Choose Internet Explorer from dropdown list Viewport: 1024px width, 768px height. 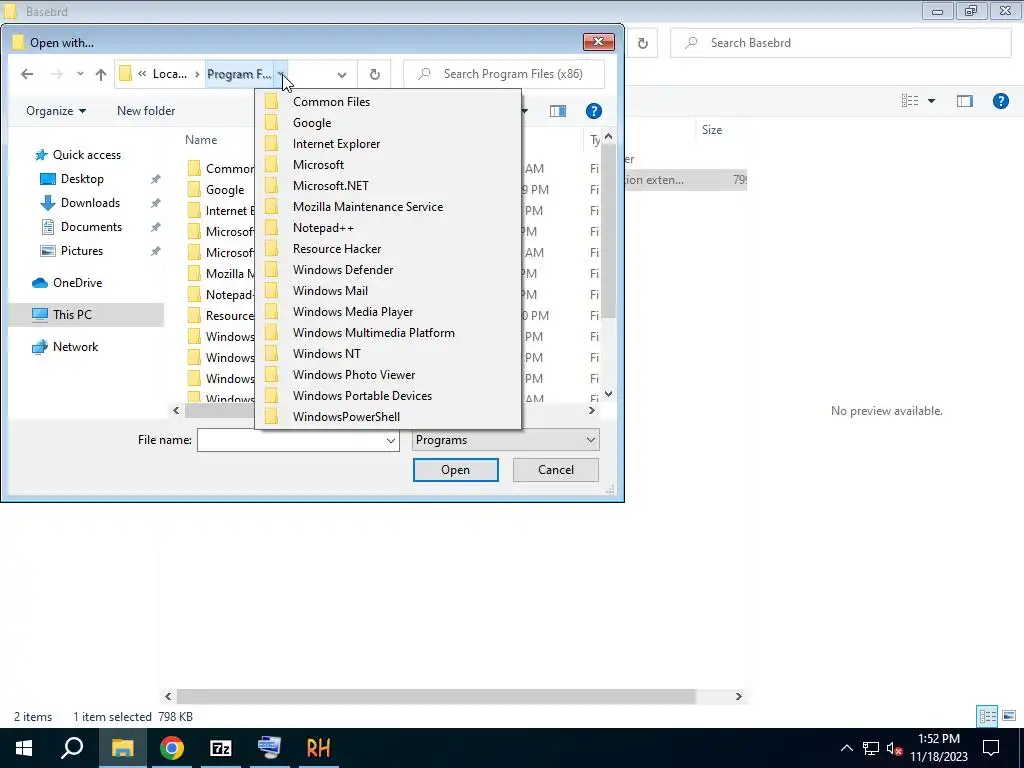tap(388, 144)
